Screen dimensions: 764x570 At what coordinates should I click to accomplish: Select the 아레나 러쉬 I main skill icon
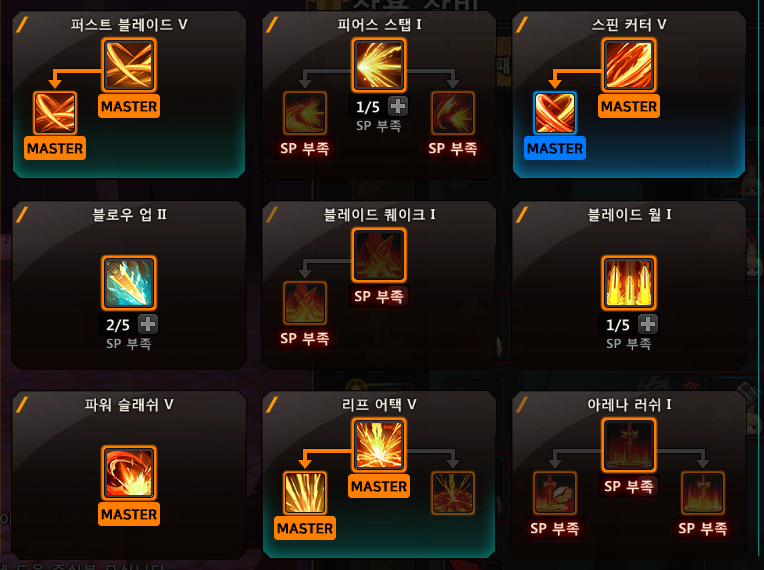629,445
